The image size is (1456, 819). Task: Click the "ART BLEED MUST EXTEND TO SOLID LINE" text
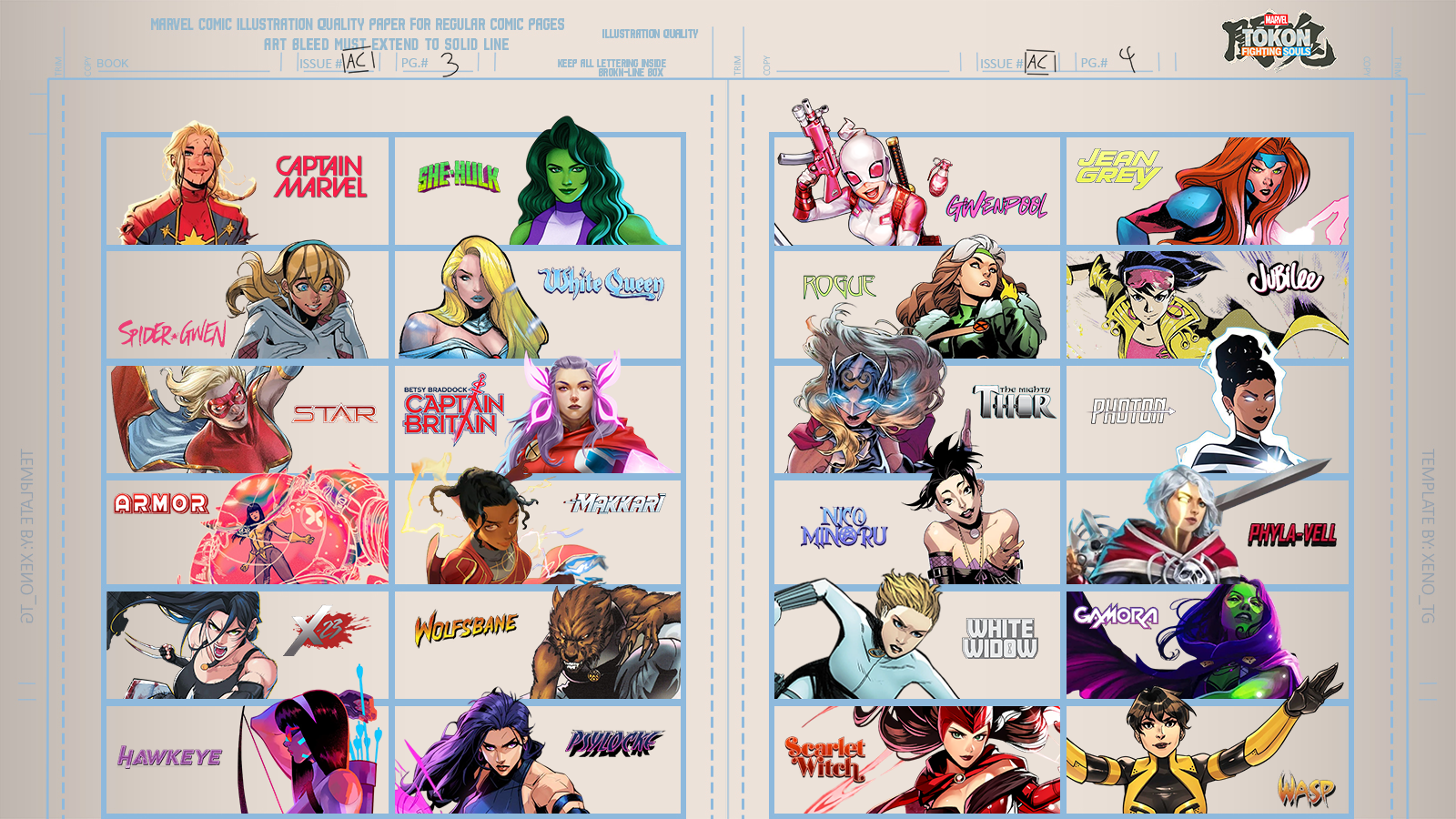(x=387, y=45)
